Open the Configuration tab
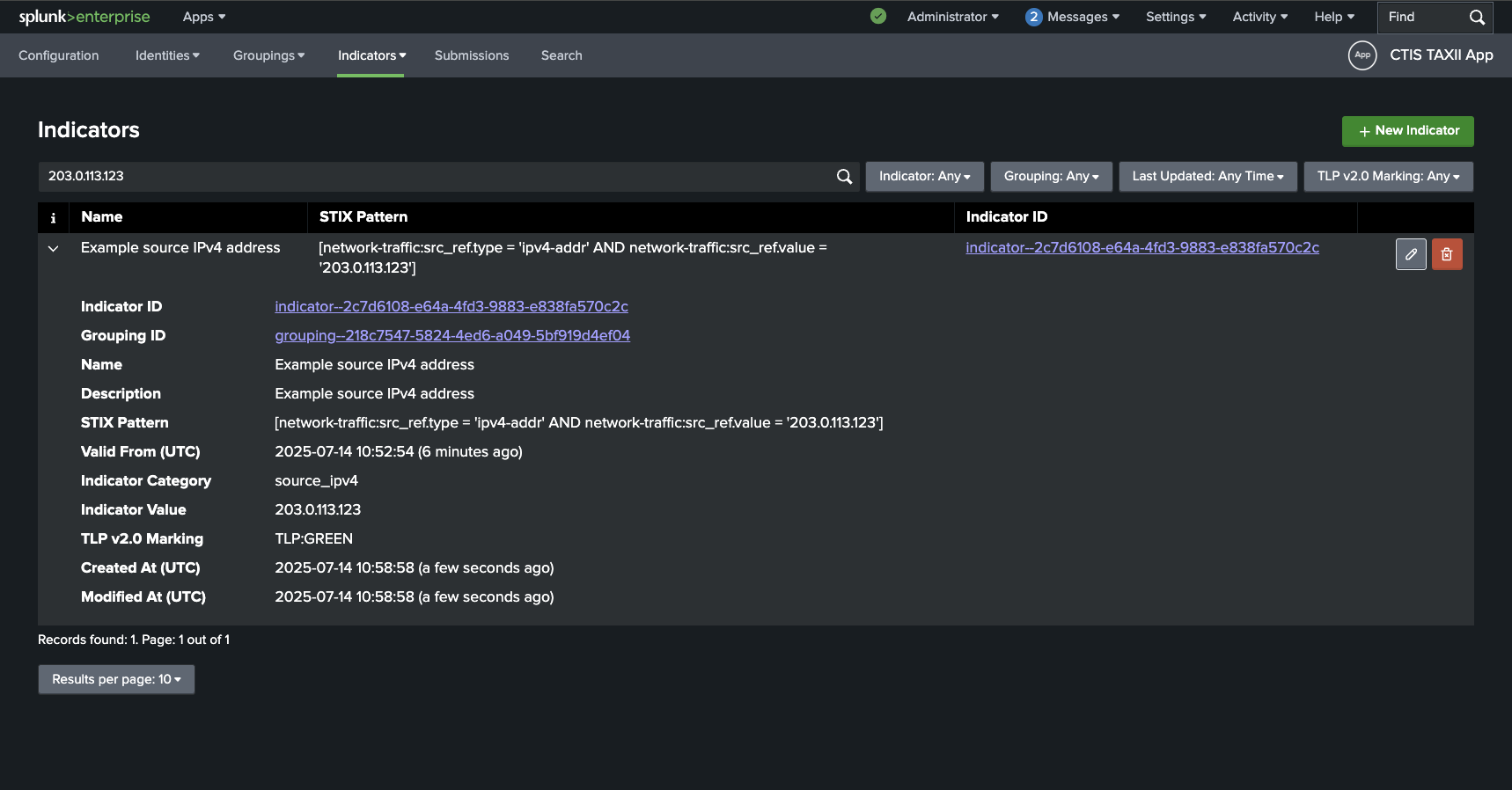1512x790 pixels. click(x=59, y=55)
